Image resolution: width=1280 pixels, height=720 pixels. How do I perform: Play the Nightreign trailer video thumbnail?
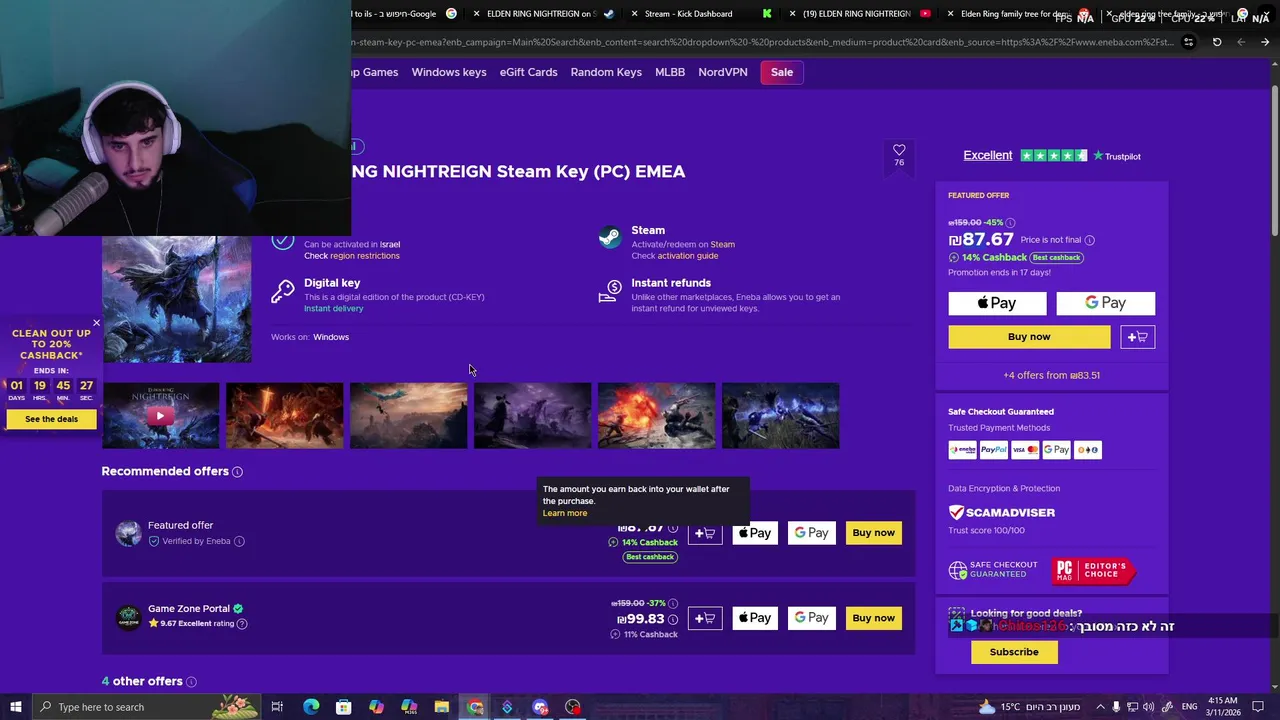pos(160,416)
